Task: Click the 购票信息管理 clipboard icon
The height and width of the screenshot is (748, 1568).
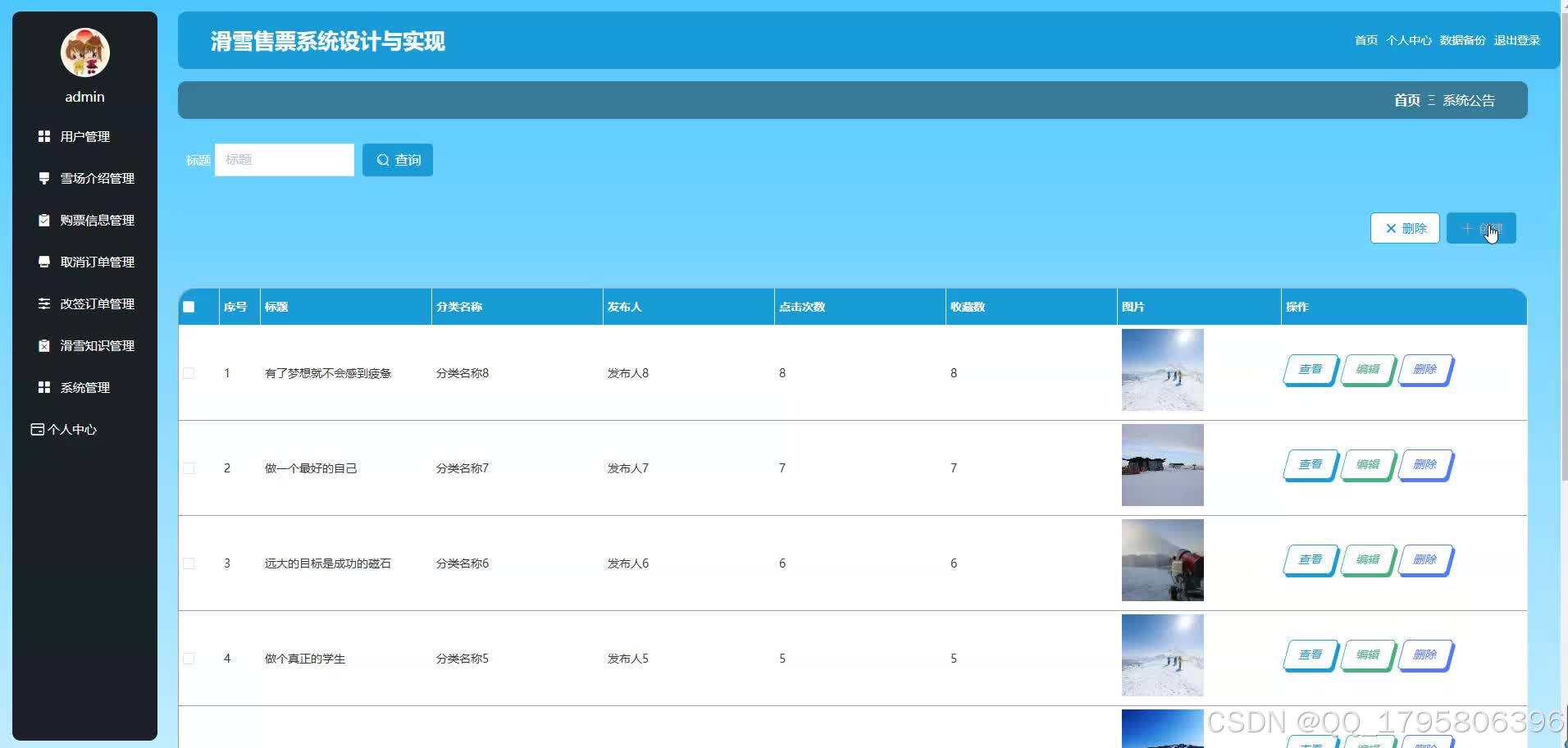Action: 44,220
